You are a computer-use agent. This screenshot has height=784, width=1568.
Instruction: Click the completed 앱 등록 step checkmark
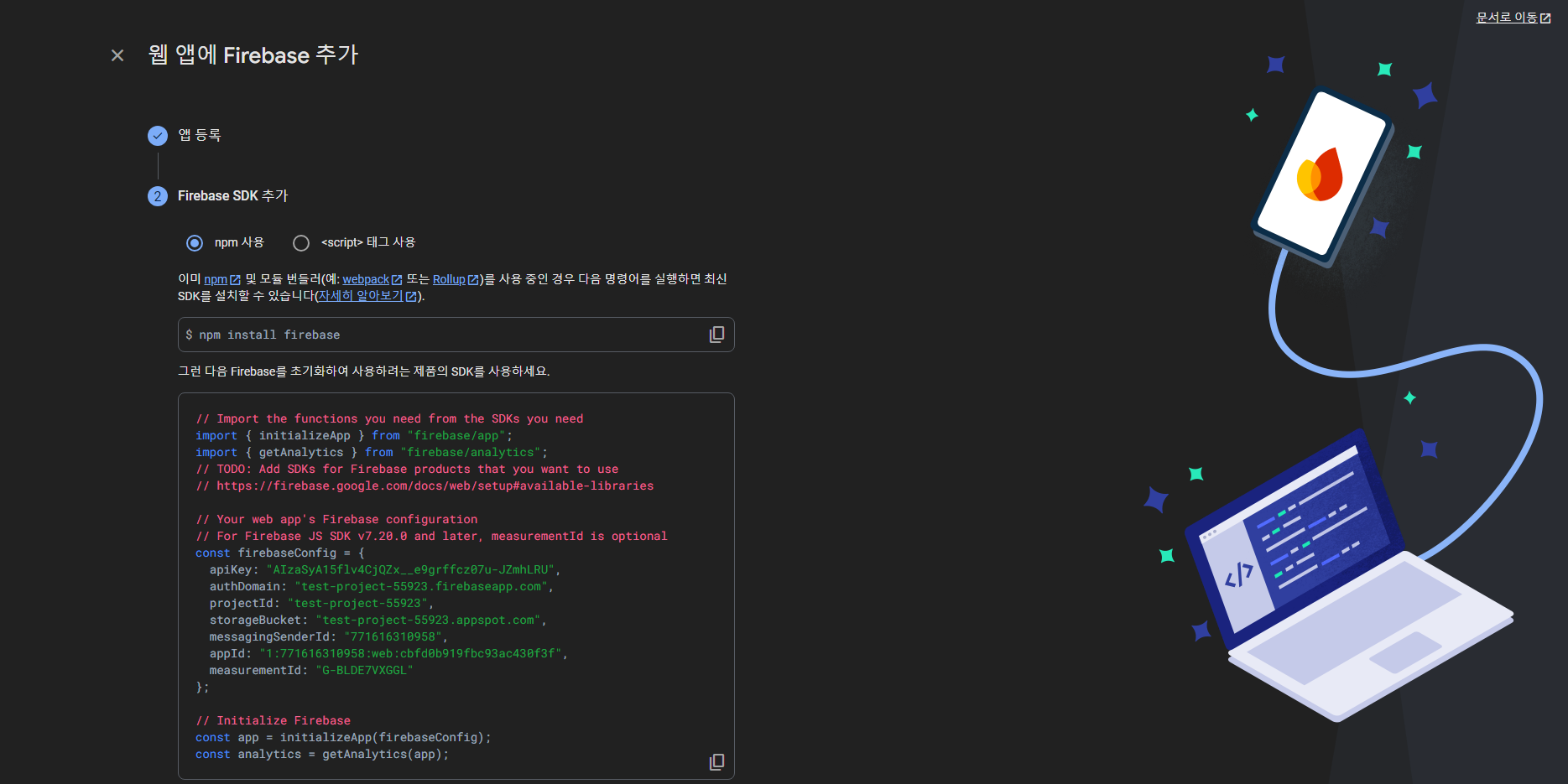coord(158,136)
